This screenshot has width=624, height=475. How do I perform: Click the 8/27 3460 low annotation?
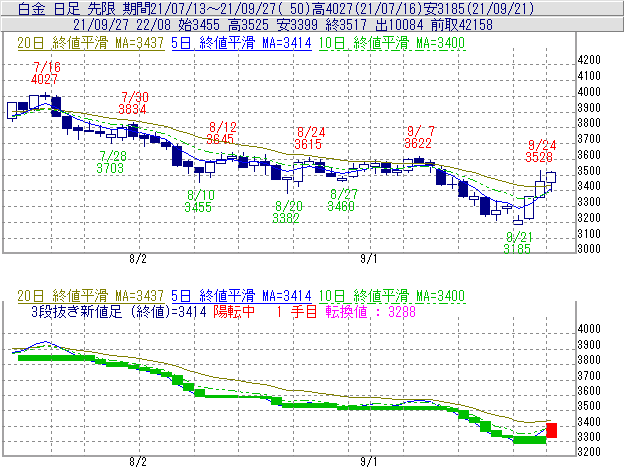(x=342, y=200)
